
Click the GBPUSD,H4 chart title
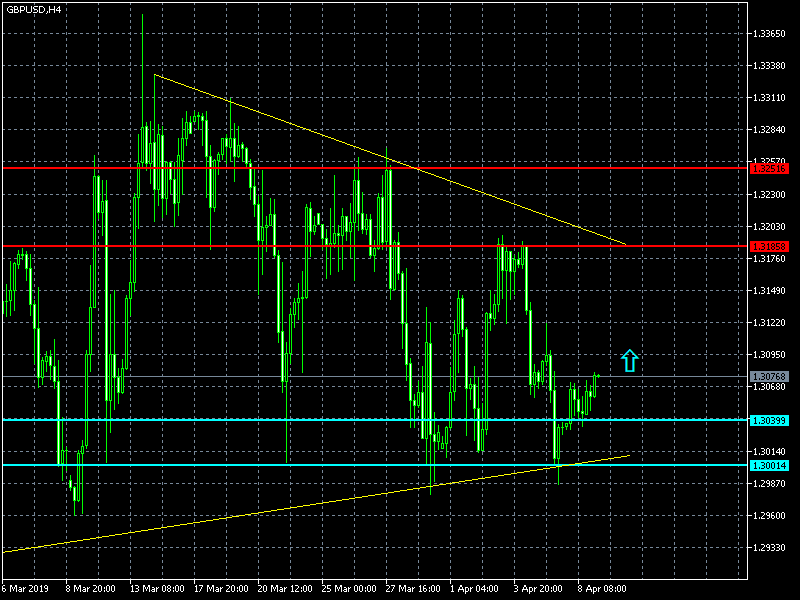[34, 9]
